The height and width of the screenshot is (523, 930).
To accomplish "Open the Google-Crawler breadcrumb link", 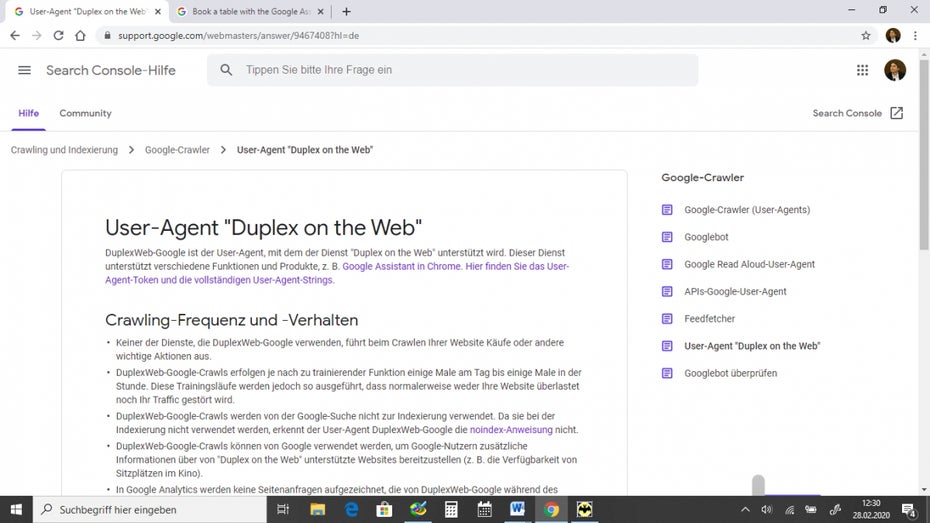I will [177, 150].
